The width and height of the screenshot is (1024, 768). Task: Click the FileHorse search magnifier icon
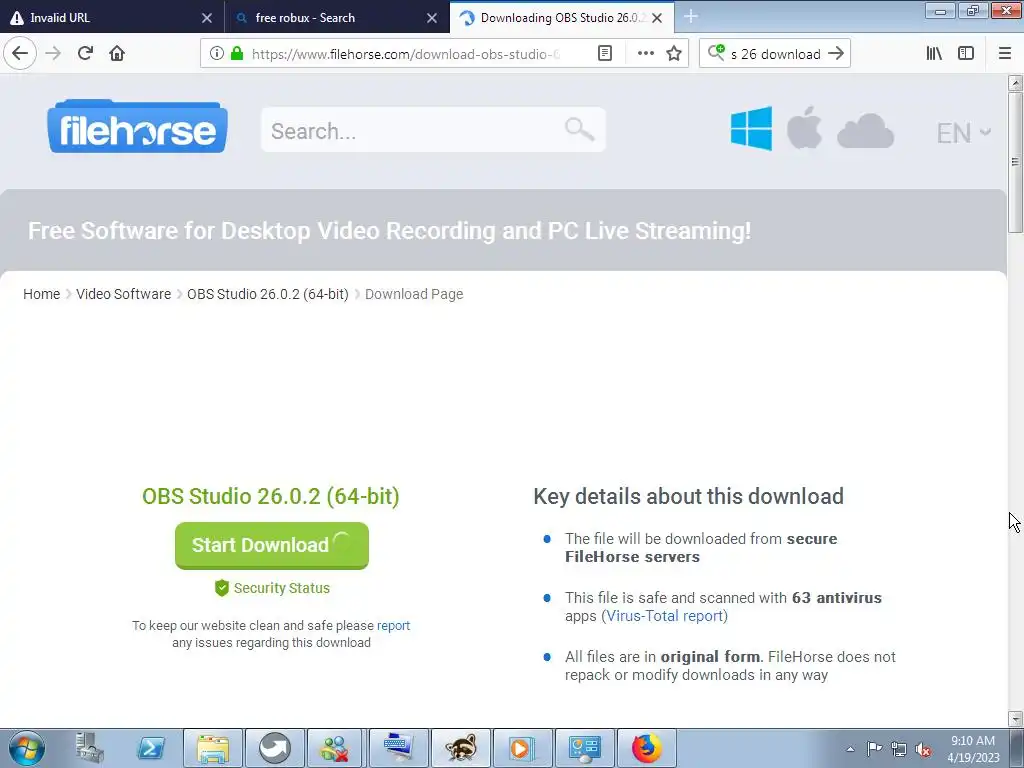coord(579,129)
